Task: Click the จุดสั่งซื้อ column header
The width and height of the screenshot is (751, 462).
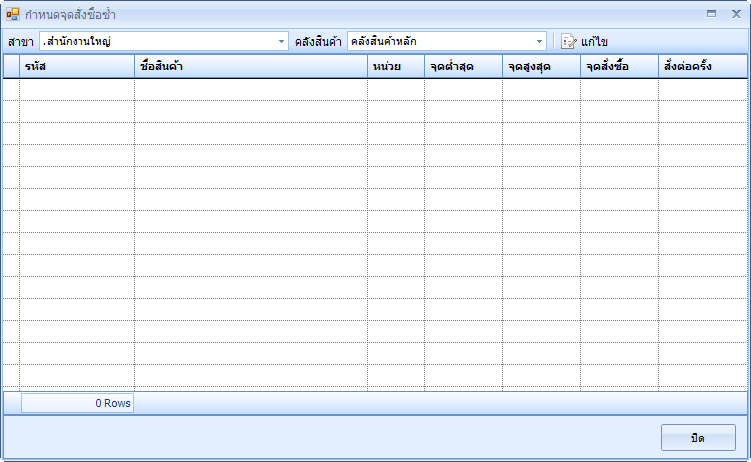Action: (x=619, y=66)
